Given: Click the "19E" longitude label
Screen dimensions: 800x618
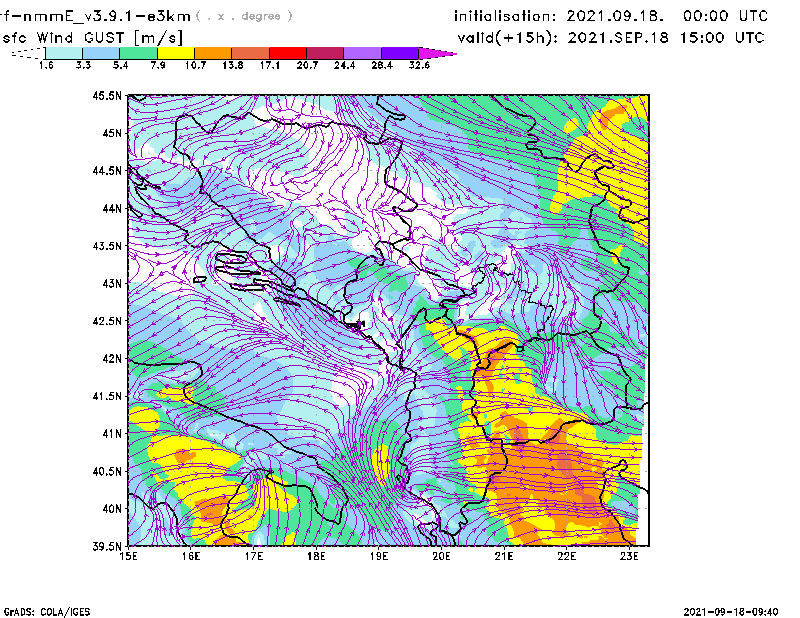Looking at the screenshot, I should click(x=379, y=556).
